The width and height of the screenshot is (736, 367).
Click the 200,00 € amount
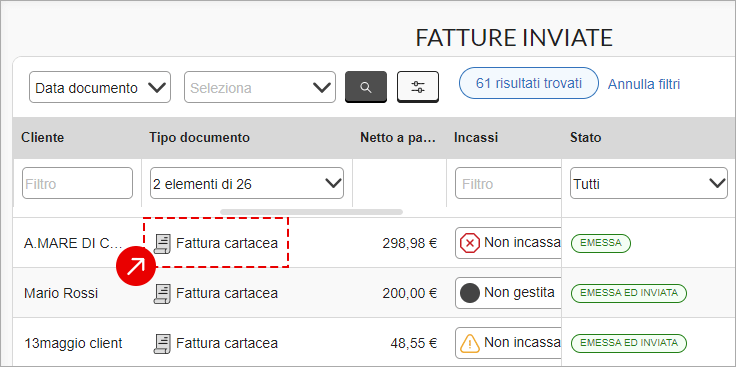[x=410, y=293]
